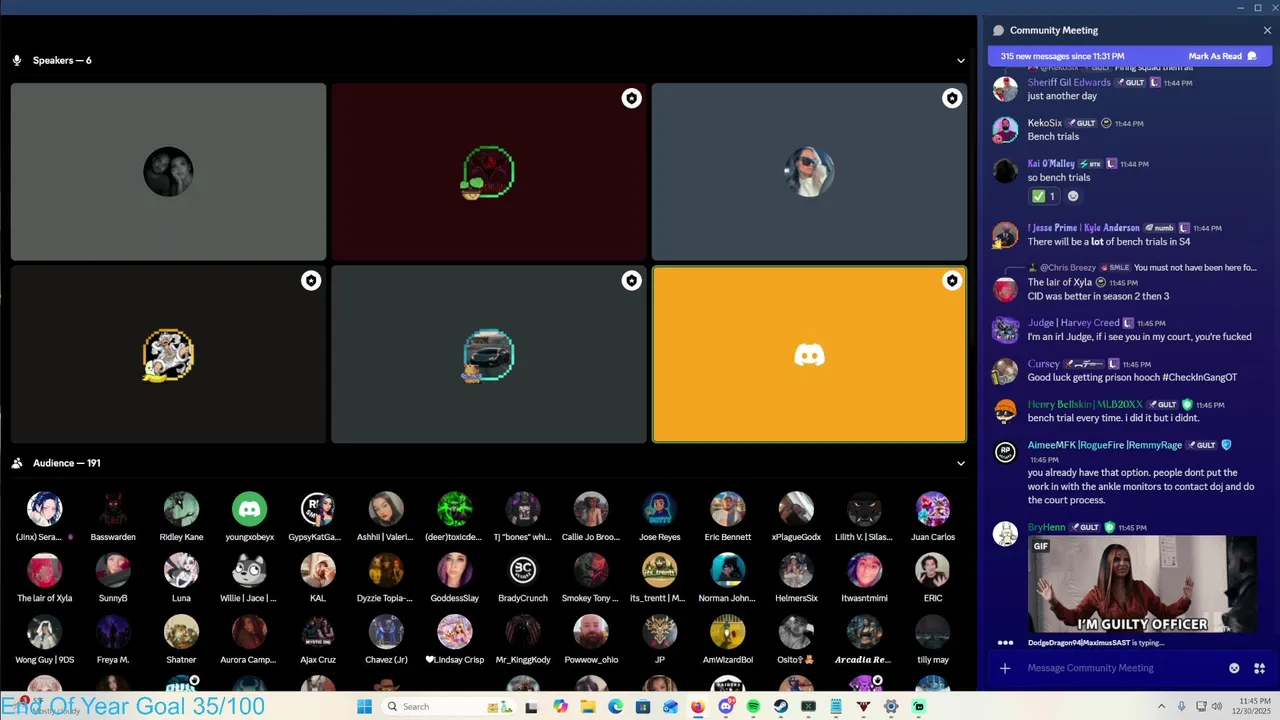Click the moderator badge on red speaker tile
Image resolution: width=1280 pixels, height=720 pixels.
pyautogui.click(x=631, y=98)
